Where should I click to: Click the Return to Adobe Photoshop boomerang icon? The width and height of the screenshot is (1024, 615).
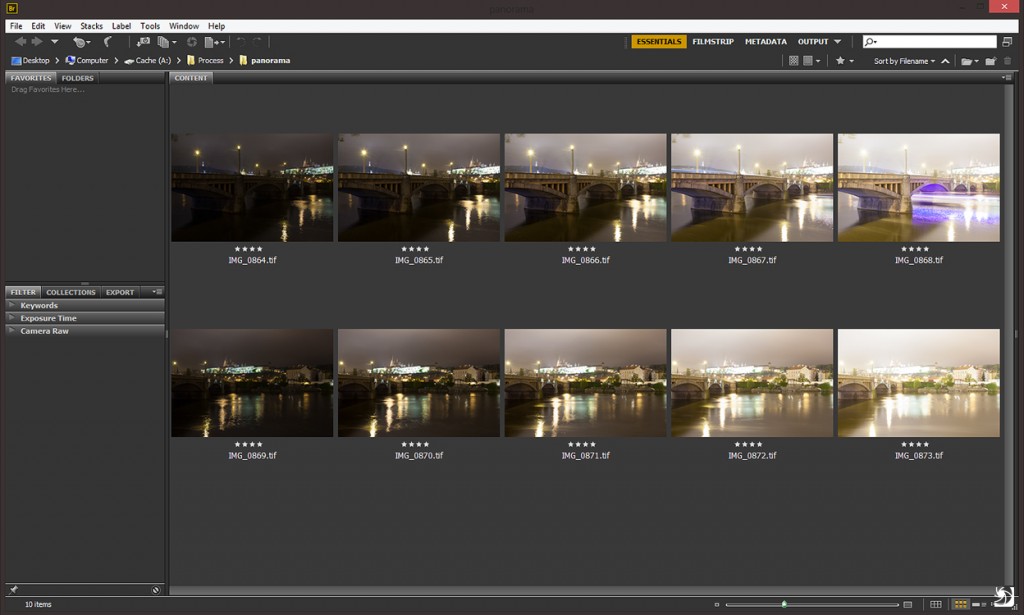point(110,41)
